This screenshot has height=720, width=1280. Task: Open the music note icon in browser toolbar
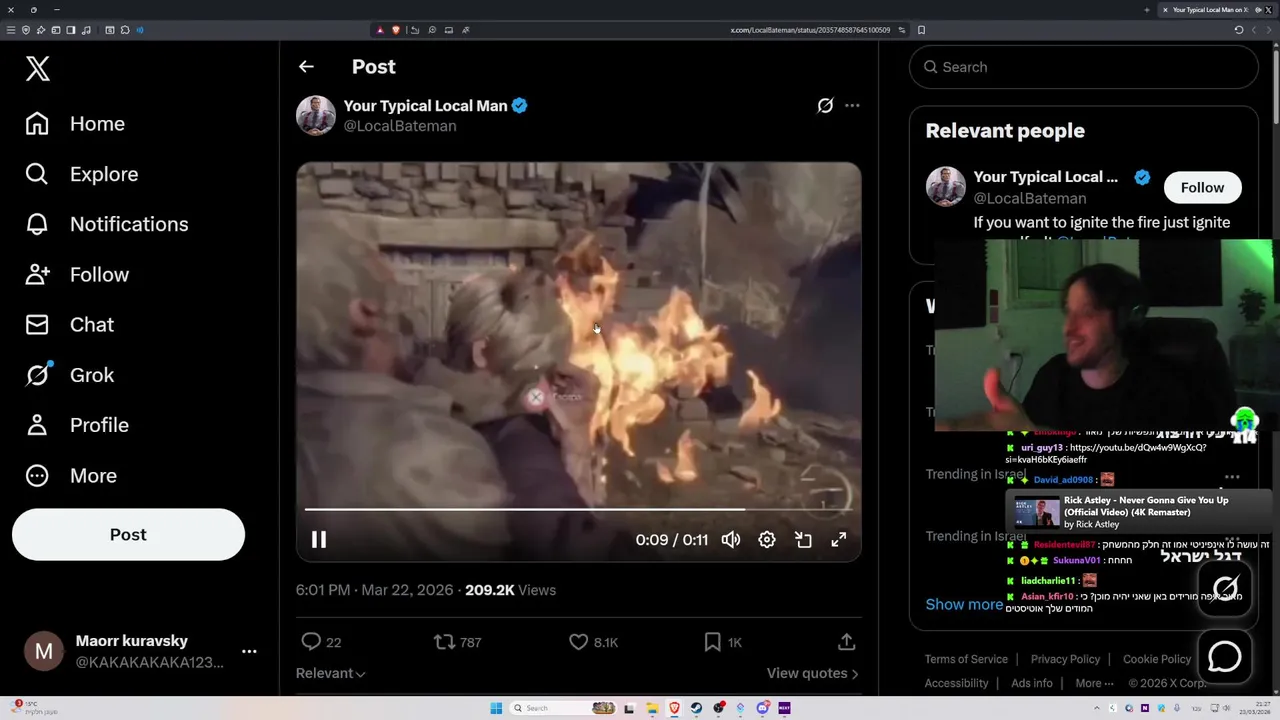[86, 30]
